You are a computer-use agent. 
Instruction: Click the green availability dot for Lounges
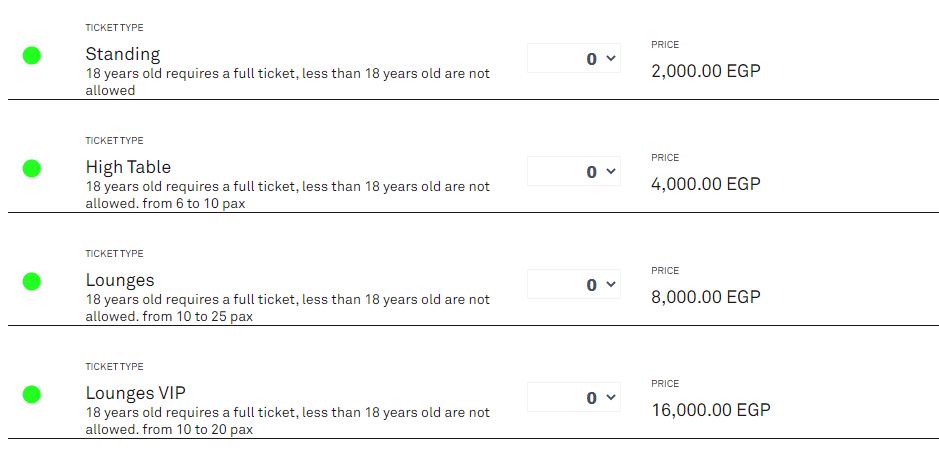(x=32, y=282)
